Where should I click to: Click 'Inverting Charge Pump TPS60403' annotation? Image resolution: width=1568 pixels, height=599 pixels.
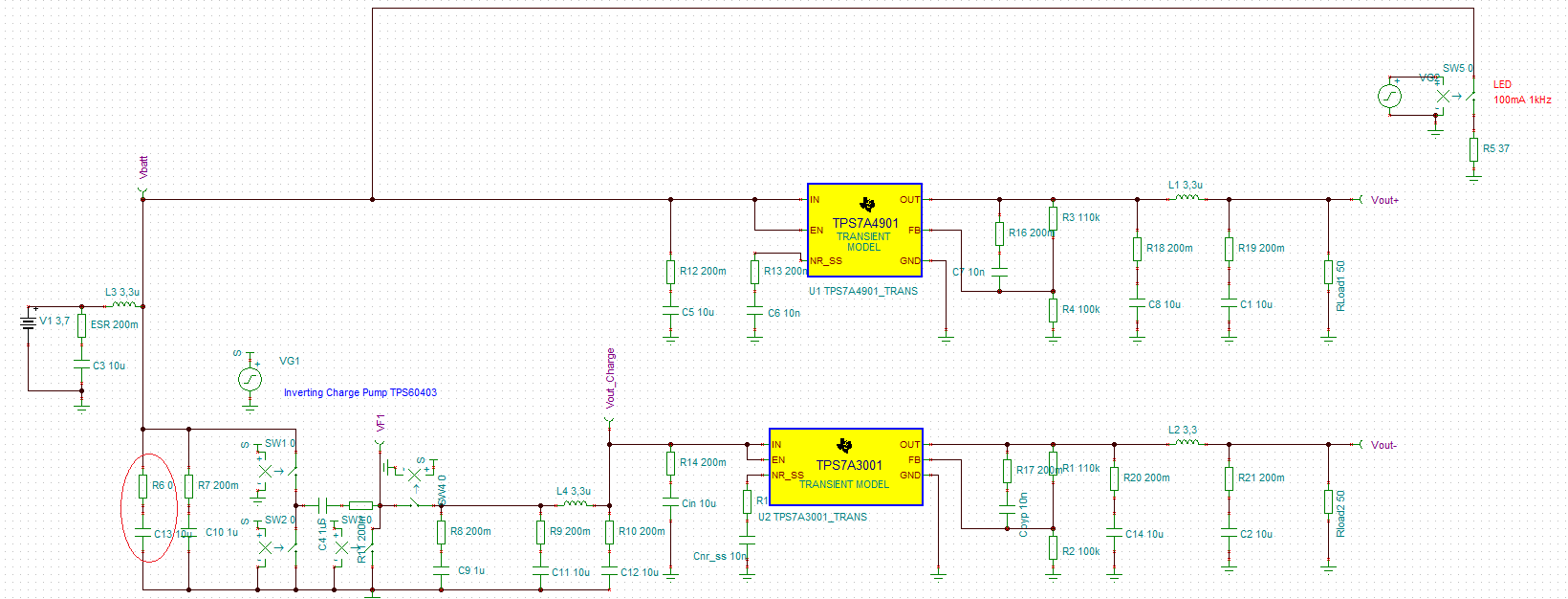[x=360, y=392]
